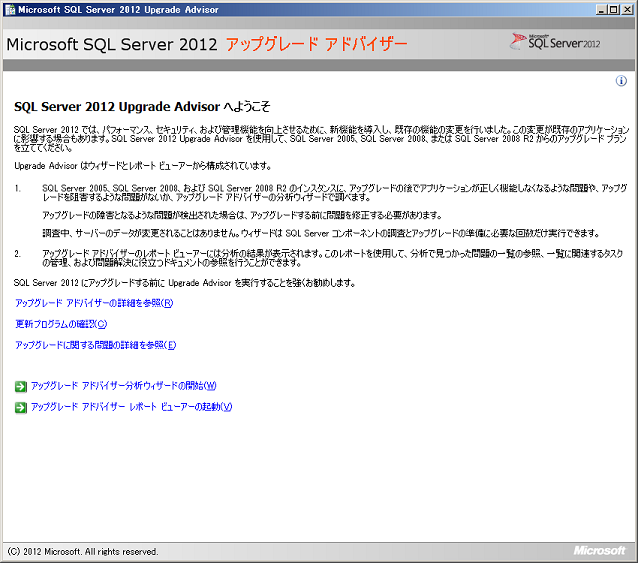Click the application icon in title bar
The height and width of the screenshot is (563, 638).
click(x=10, y=9)
